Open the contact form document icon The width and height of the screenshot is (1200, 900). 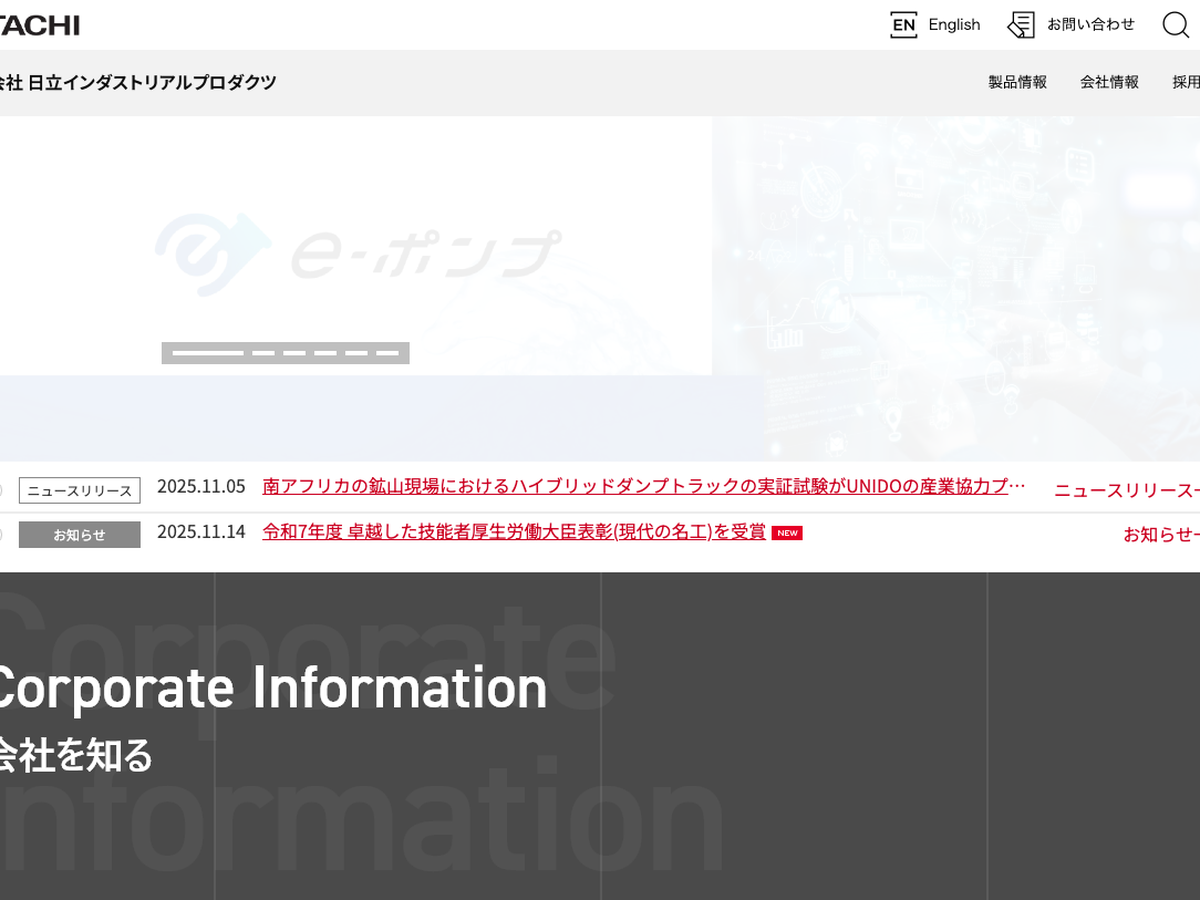(x=1021, y=25)
